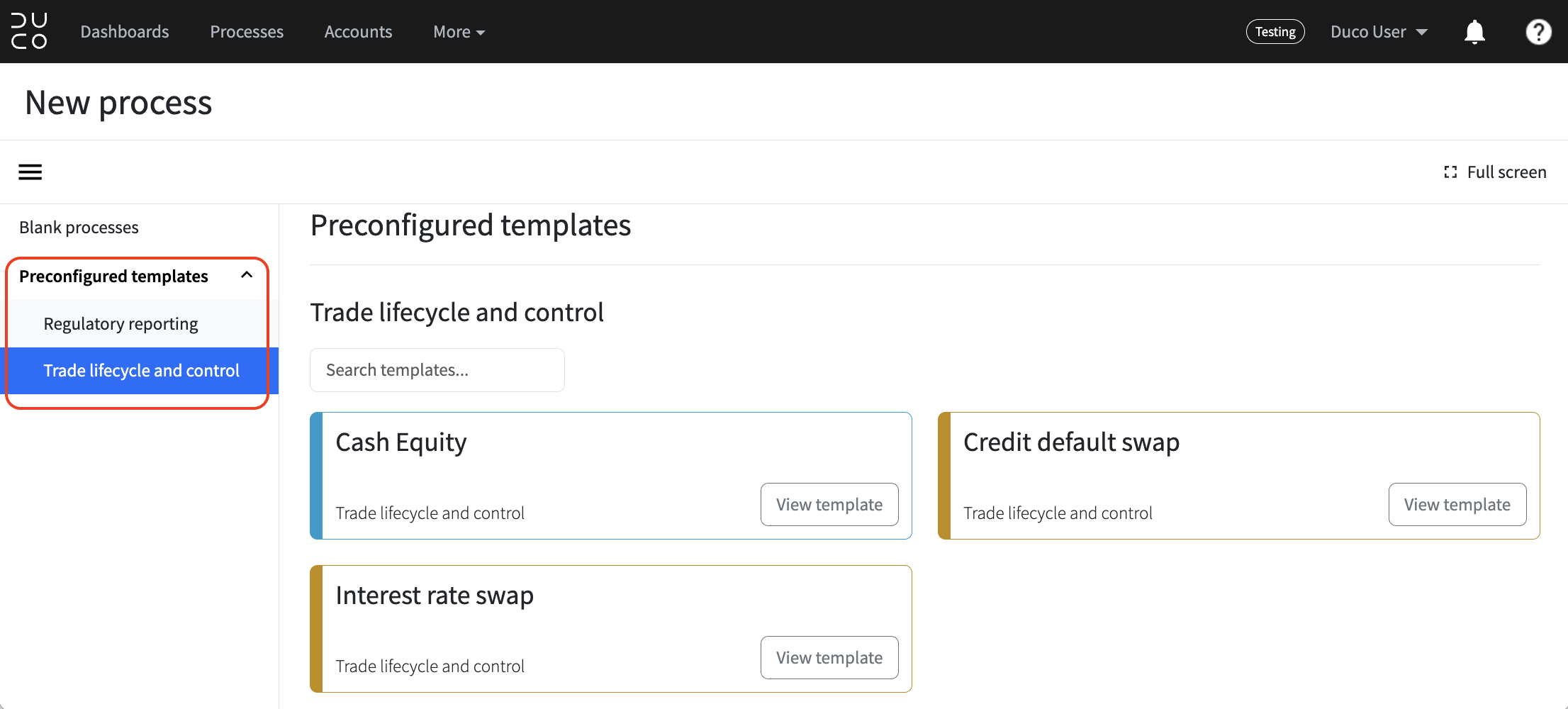View the Credit default swap template

pos(1457,505)
